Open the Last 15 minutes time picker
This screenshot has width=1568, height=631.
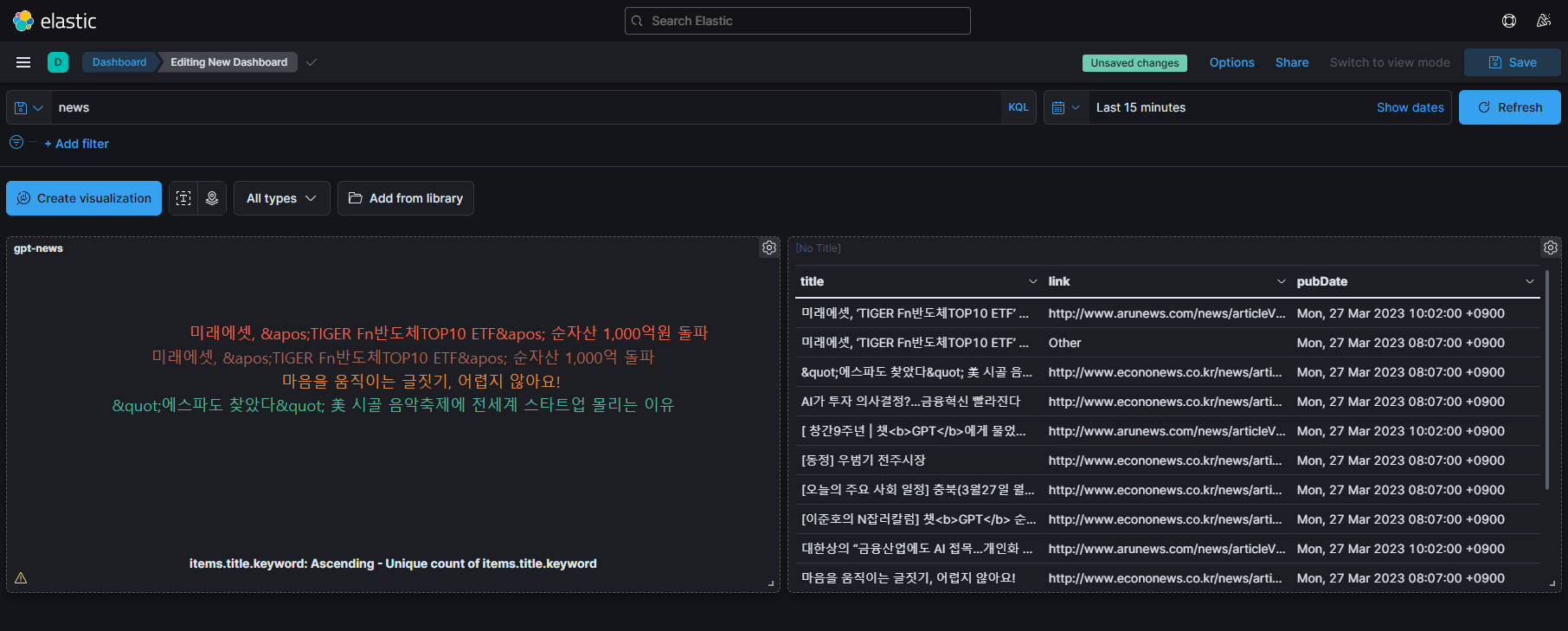coord(1141,107)
